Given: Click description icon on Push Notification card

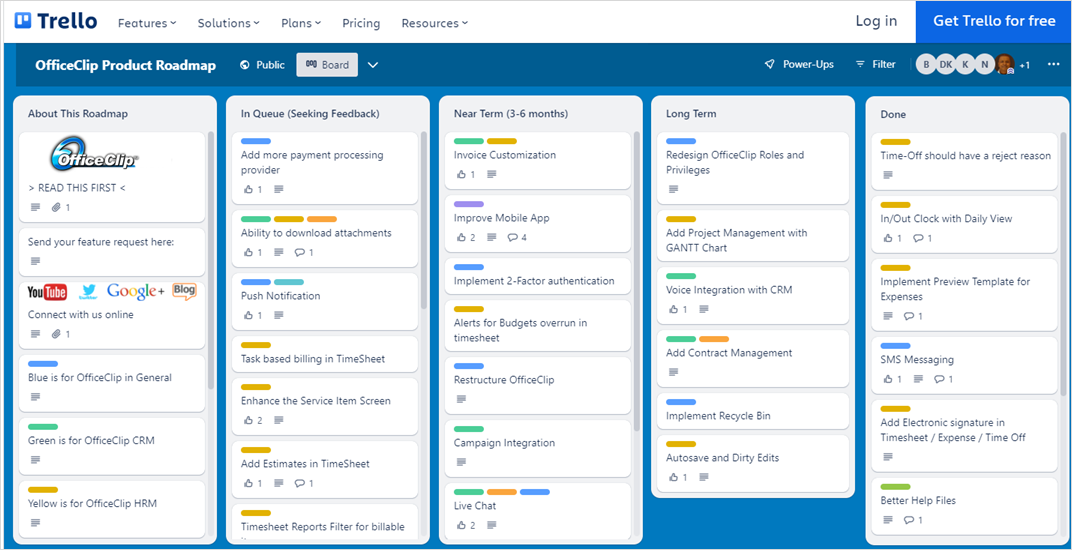Looking at the screenshot, I should 278,315.
